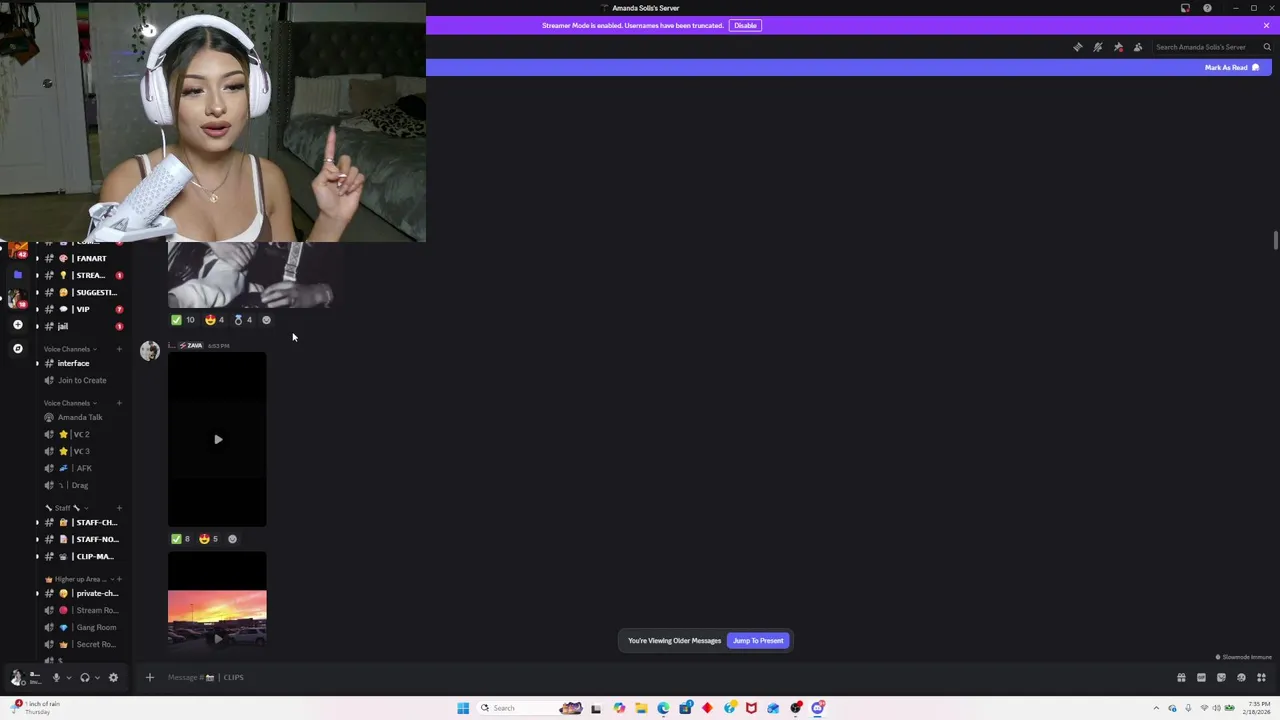Open Discord from the Windows taskbar
1280x720 pixels.
(818, 708)
